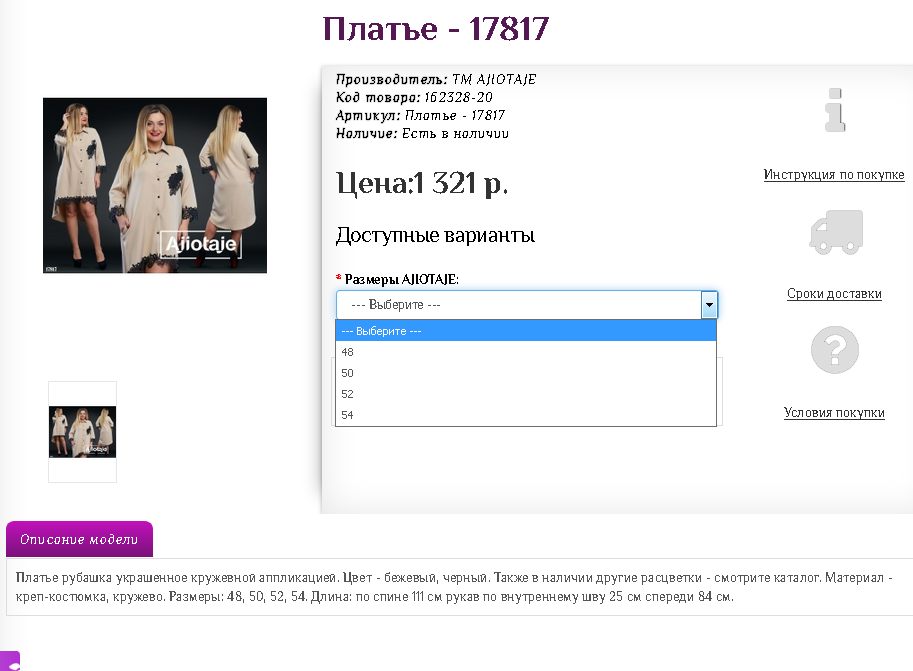
Task: Click the Код товара: 162328-20 text
Action: coord(414,97)
